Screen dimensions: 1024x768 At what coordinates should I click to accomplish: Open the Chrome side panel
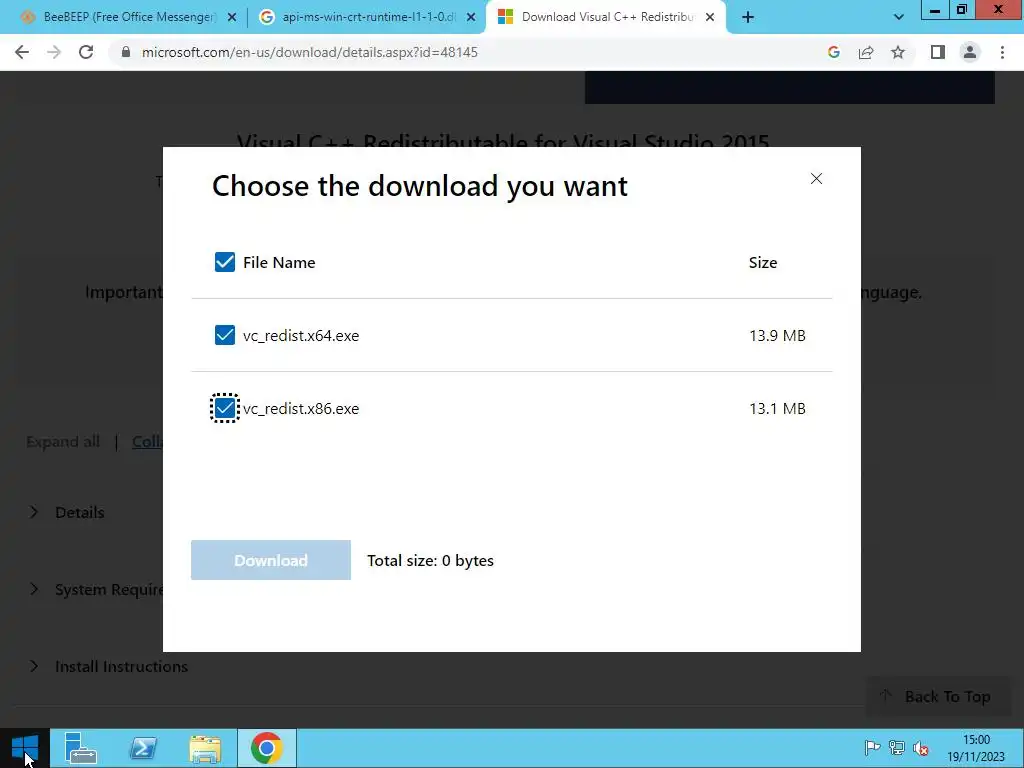click(938, 52)
